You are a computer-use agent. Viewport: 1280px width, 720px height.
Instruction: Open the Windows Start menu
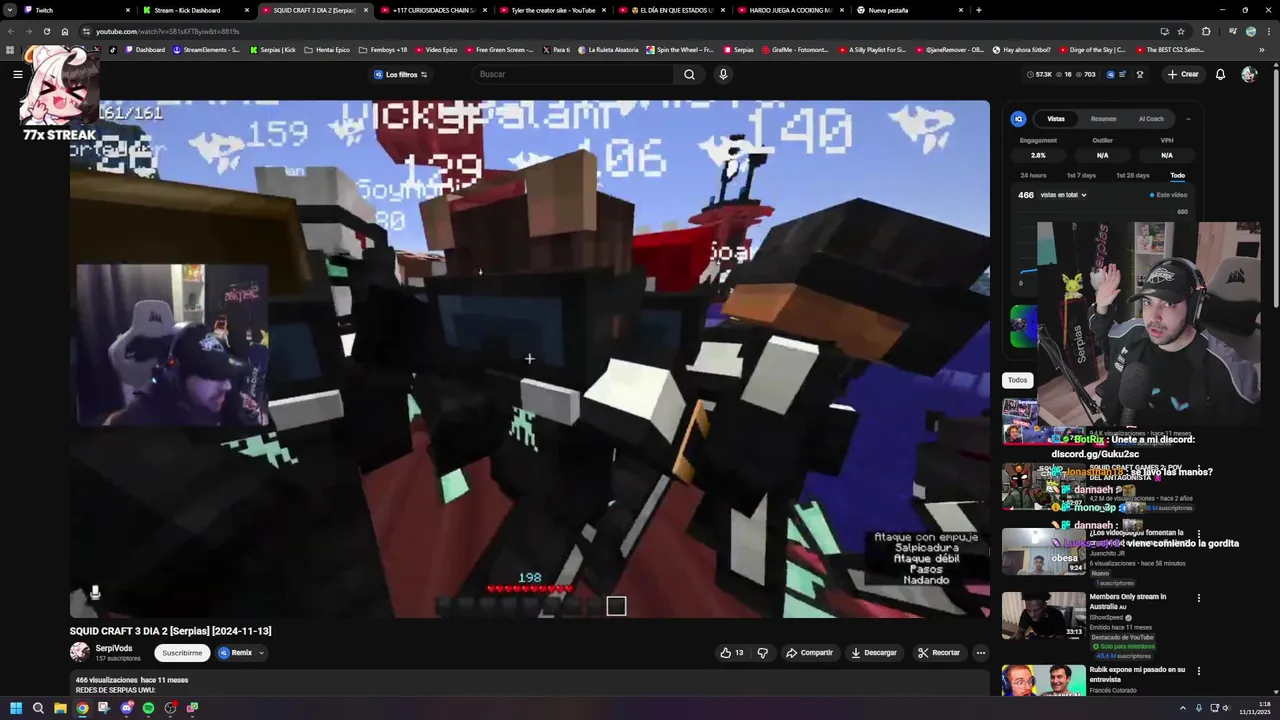click(16, 708)
